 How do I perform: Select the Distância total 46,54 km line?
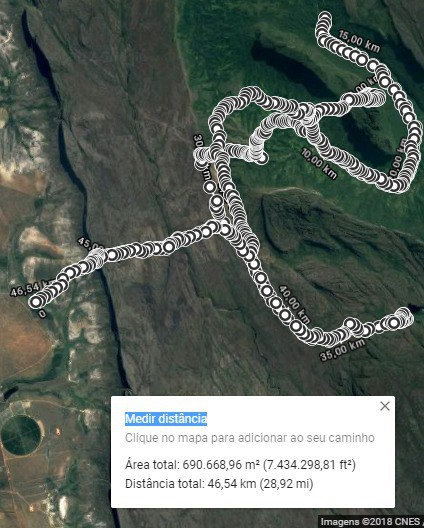[219, 484]
